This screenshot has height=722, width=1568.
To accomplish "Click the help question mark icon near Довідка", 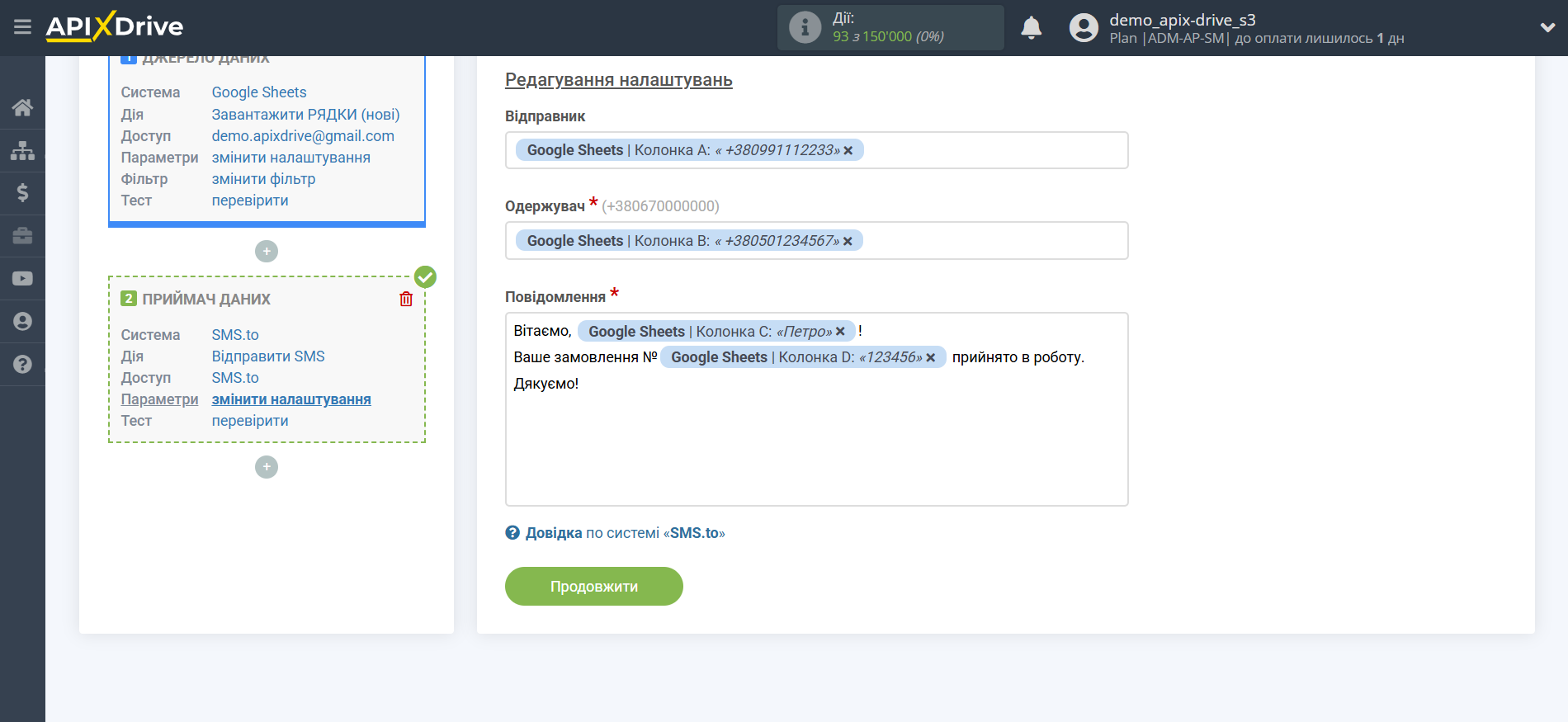I will [512, 533].
